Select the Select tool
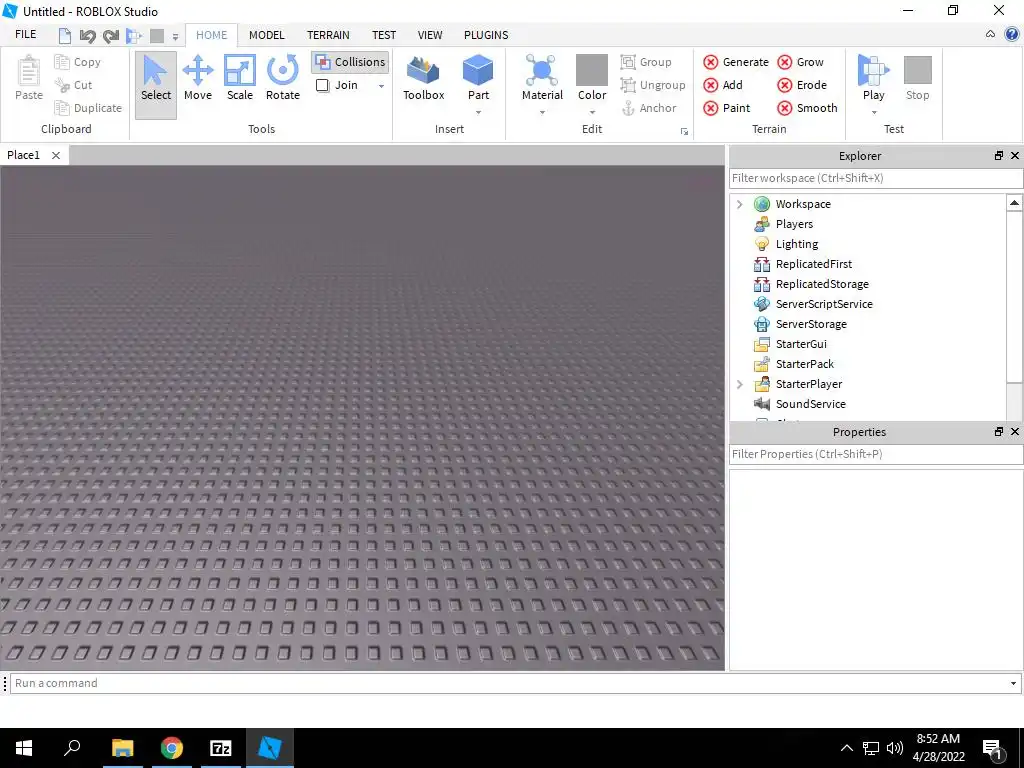Image resolution: width=1024 pixels, height=768 pixels. tap(155, 85)
